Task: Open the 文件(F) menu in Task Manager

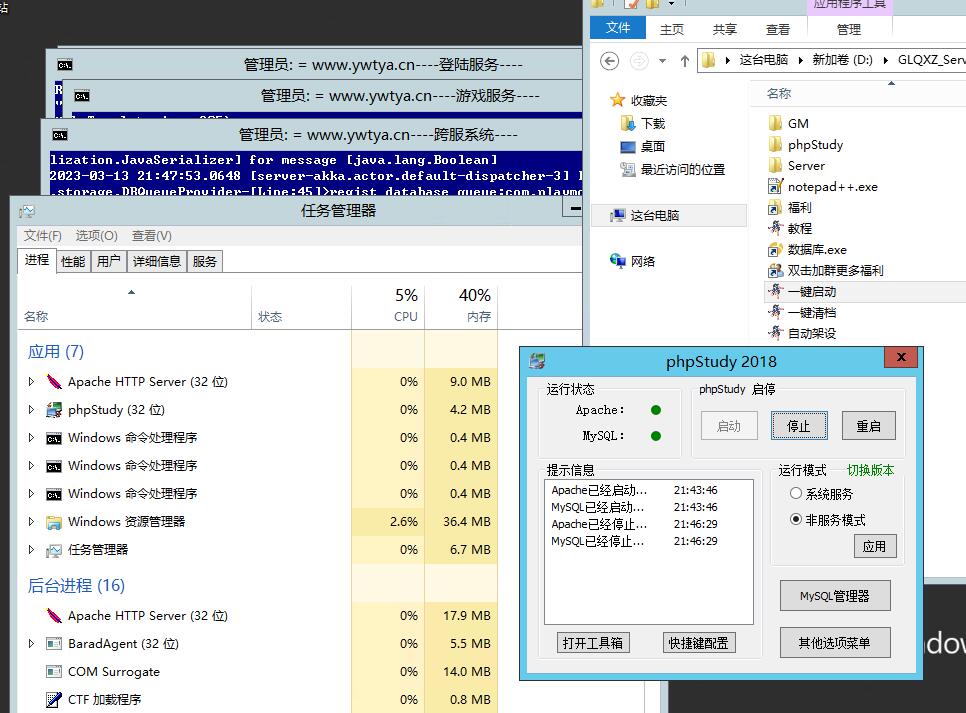Action: pos(43,235)
